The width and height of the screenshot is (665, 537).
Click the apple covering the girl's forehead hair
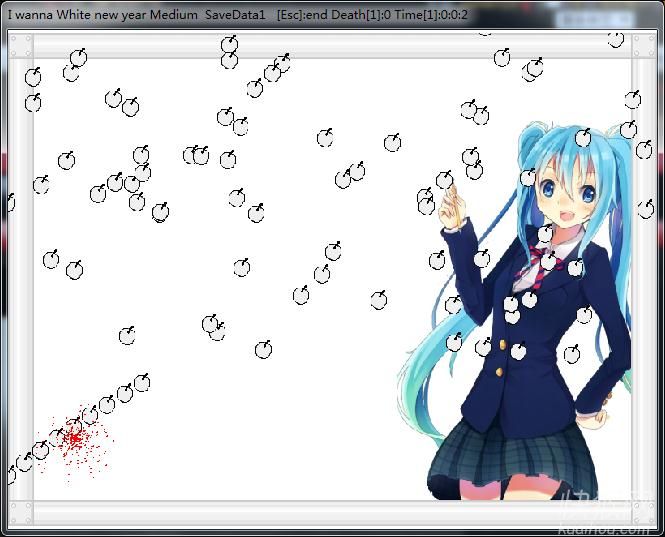[528, 177]
